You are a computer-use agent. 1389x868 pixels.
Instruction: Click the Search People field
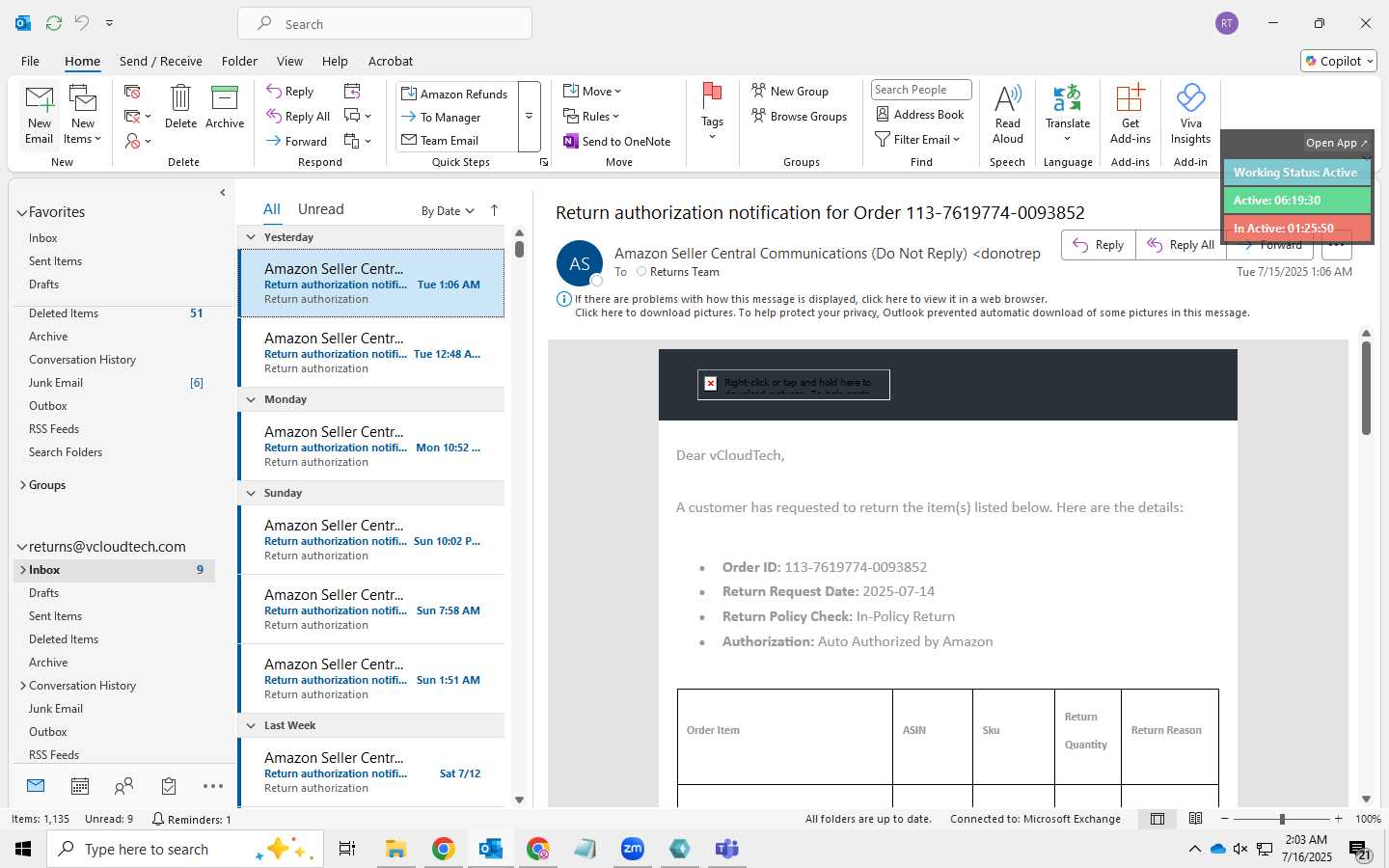click(x=921, y=90)
